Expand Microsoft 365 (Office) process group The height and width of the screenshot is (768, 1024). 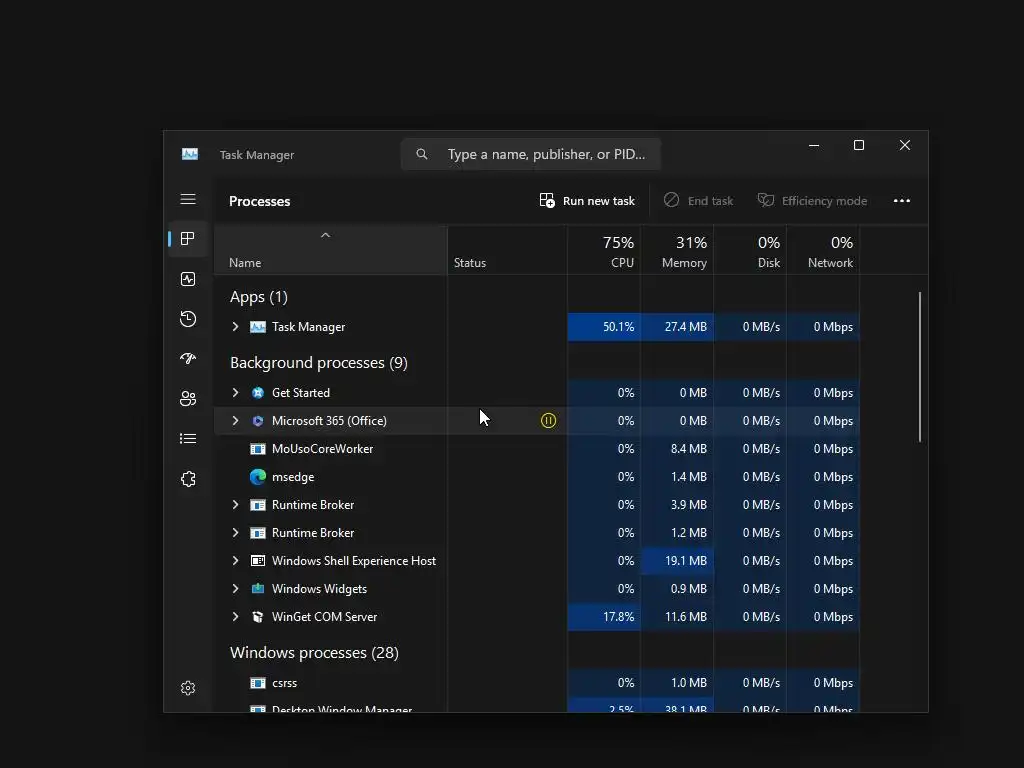click(236, 421)
